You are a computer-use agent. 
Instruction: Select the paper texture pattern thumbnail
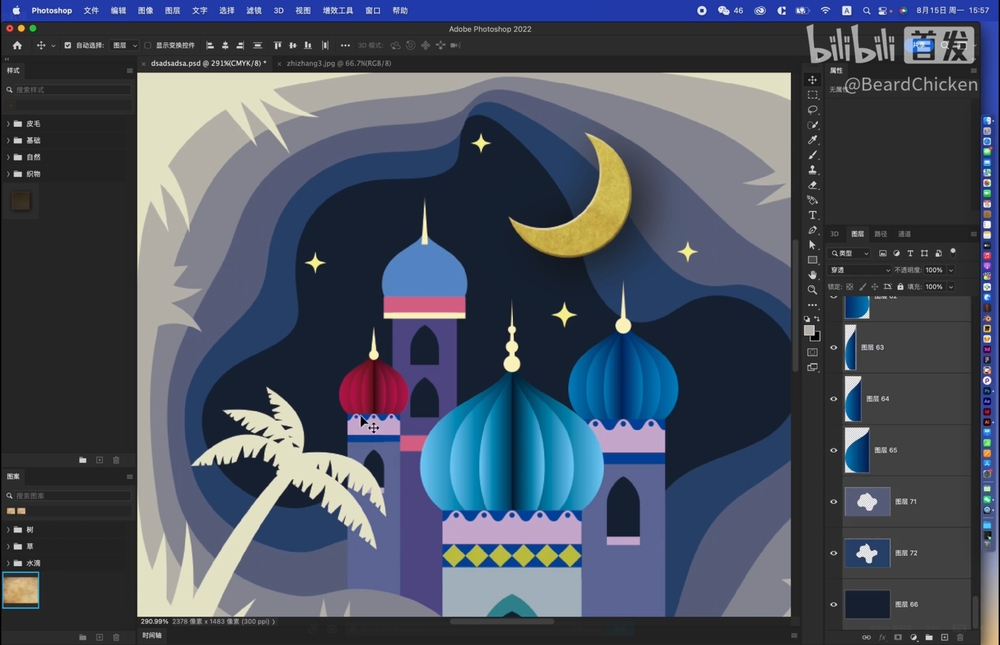click(21, 589)
